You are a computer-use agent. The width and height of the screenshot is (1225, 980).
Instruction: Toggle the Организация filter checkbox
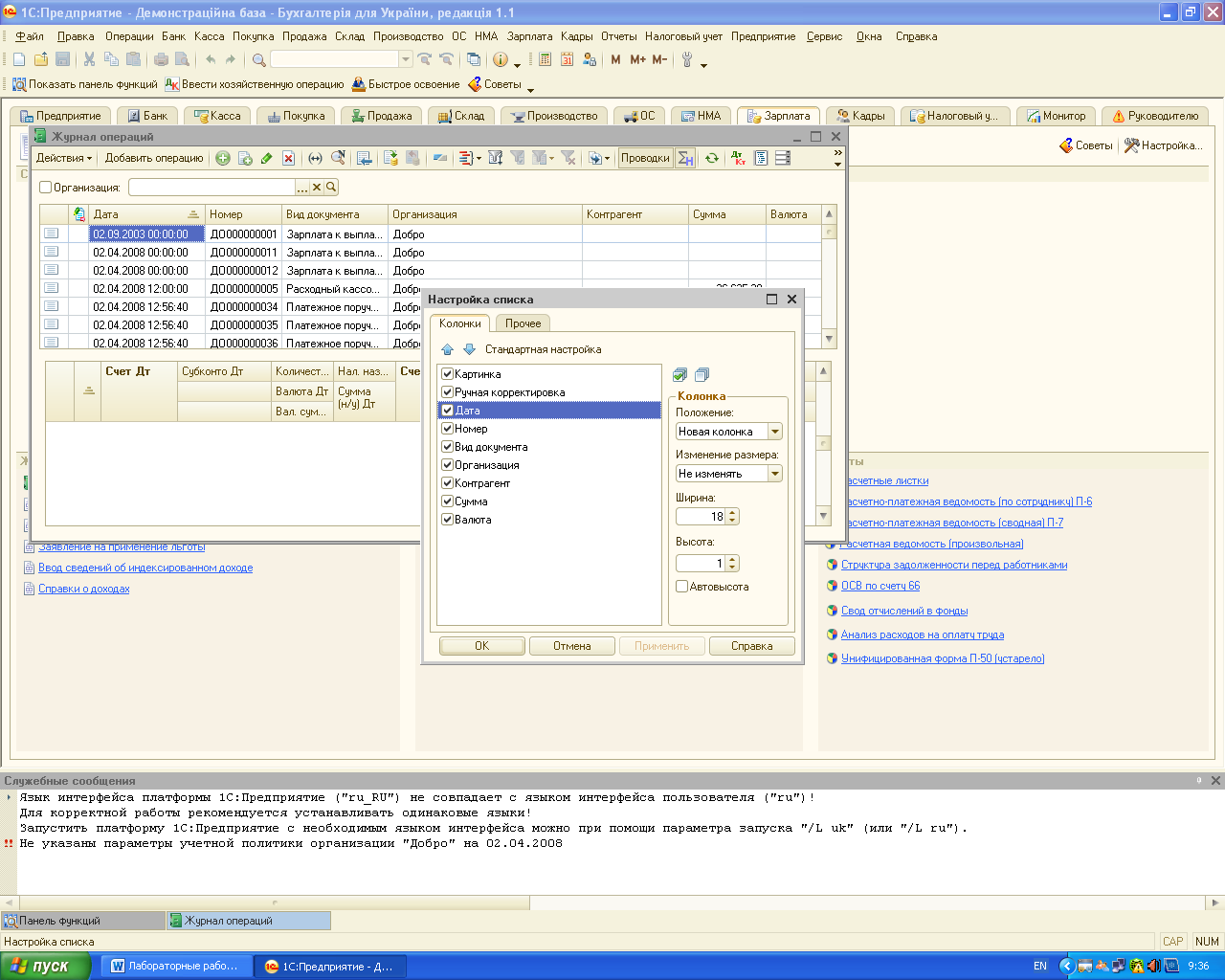(45, 188)
